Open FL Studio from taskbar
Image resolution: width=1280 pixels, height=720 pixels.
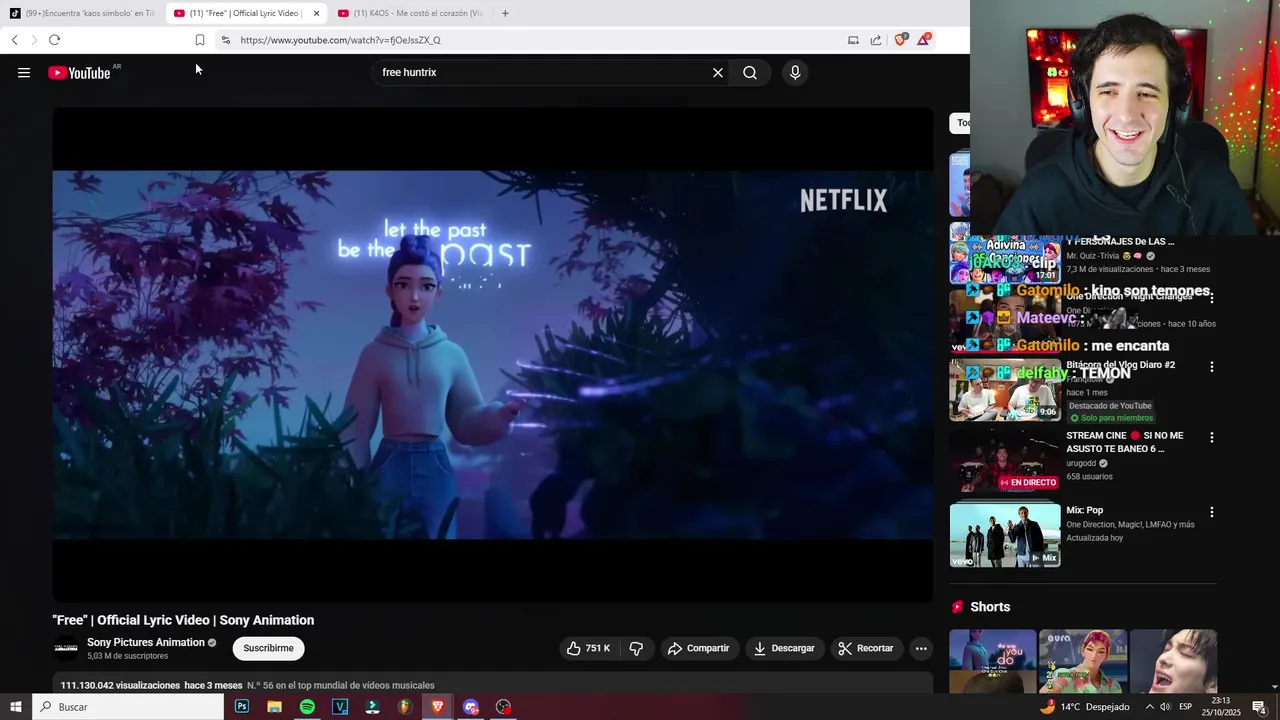coord(404,707)
